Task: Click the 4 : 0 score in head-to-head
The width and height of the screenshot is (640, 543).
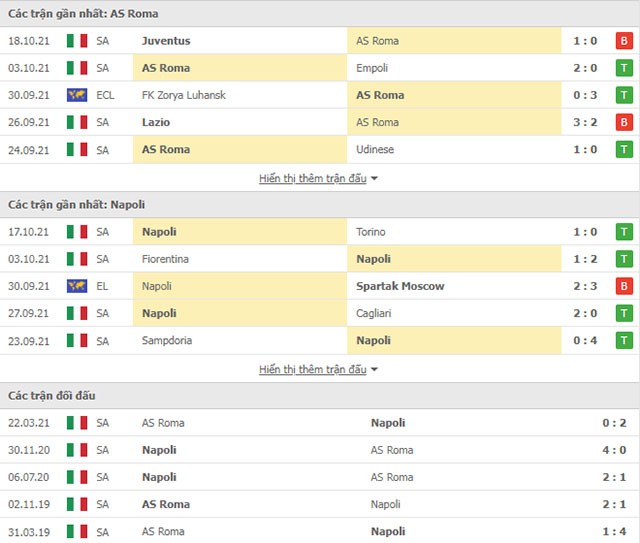Action: 614,450
